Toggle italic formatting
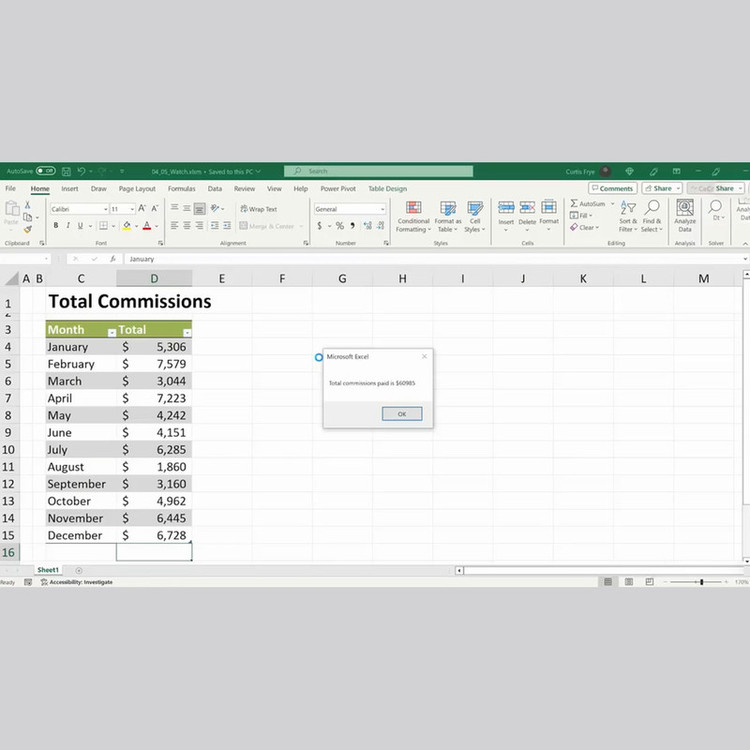The height and width of the screenshot is (750, 750). click(69, 226)
